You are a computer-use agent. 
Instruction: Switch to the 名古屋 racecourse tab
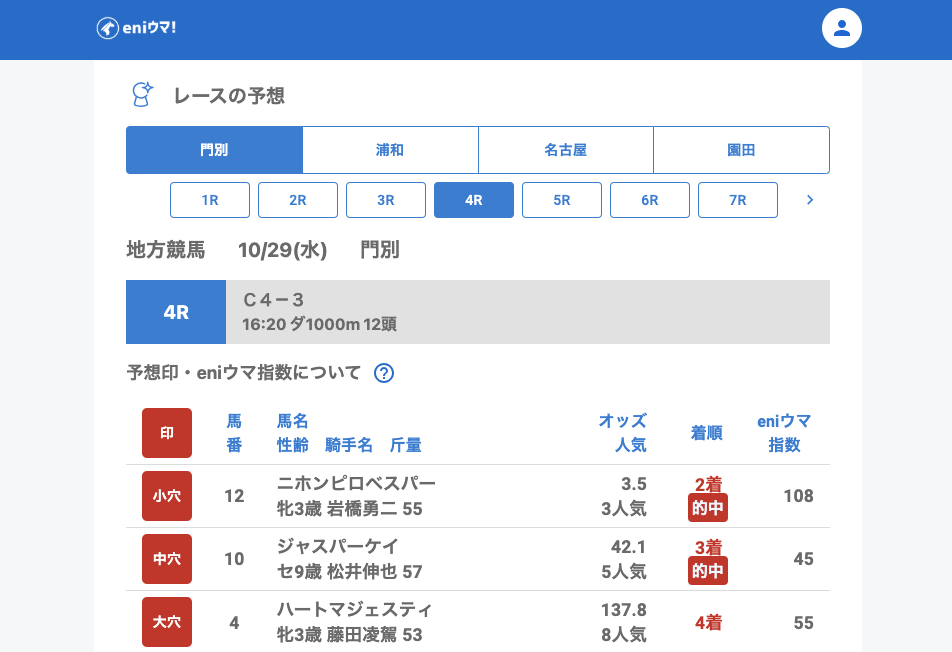pyautogui.click(x=565, y=150)
